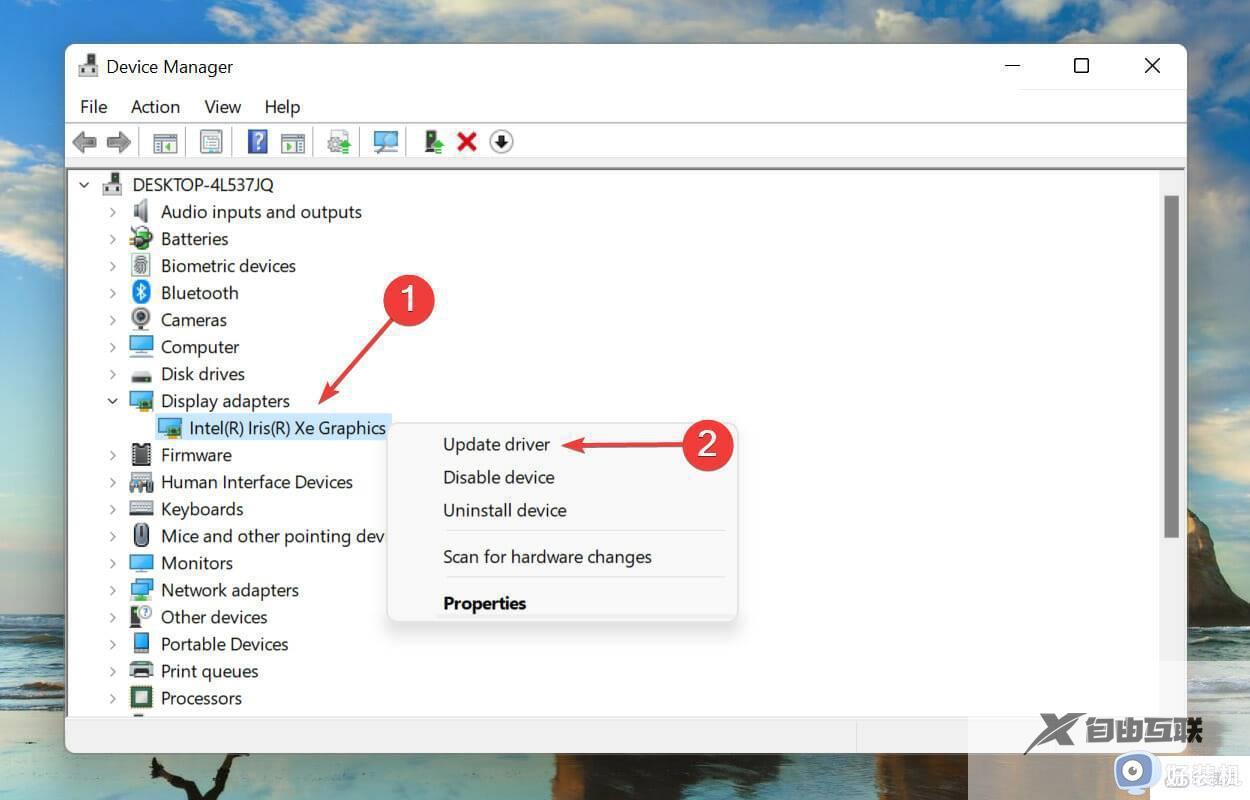The image size is (1250, 800).
Task: Expand the Bluetooth category chevron
Action: click(x=112, y=293)
